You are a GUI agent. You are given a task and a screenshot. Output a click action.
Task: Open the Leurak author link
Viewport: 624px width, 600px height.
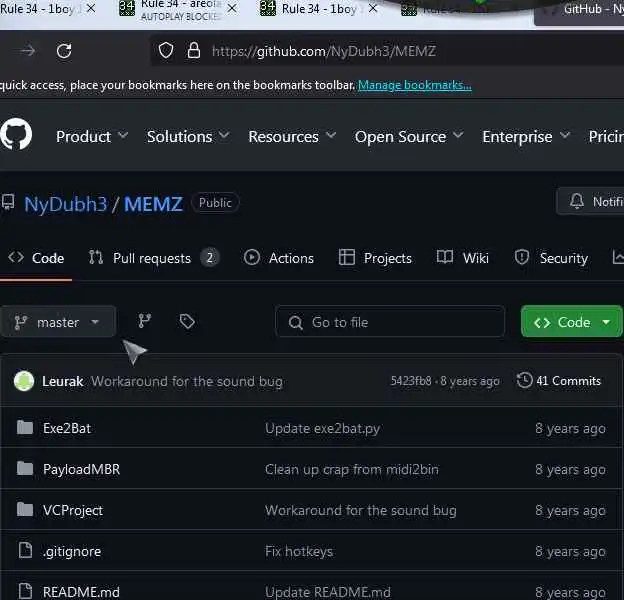point(62,381)
